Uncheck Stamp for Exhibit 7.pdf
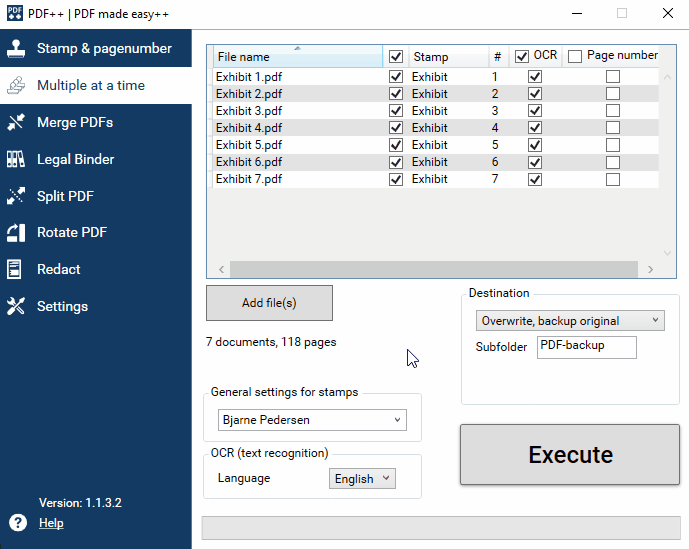This screenshot has height=549, width=689. pyautogui.click(x=396, y=179)
